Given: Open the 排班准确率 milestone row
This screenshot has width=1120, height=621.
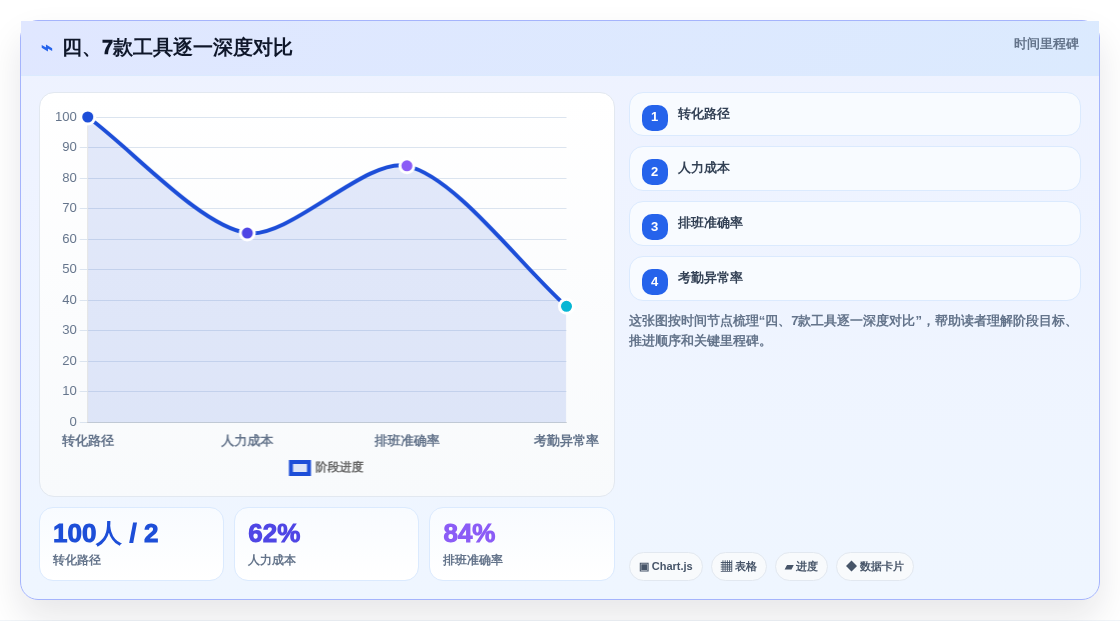Looking at the screenshot, I should 854,224.
